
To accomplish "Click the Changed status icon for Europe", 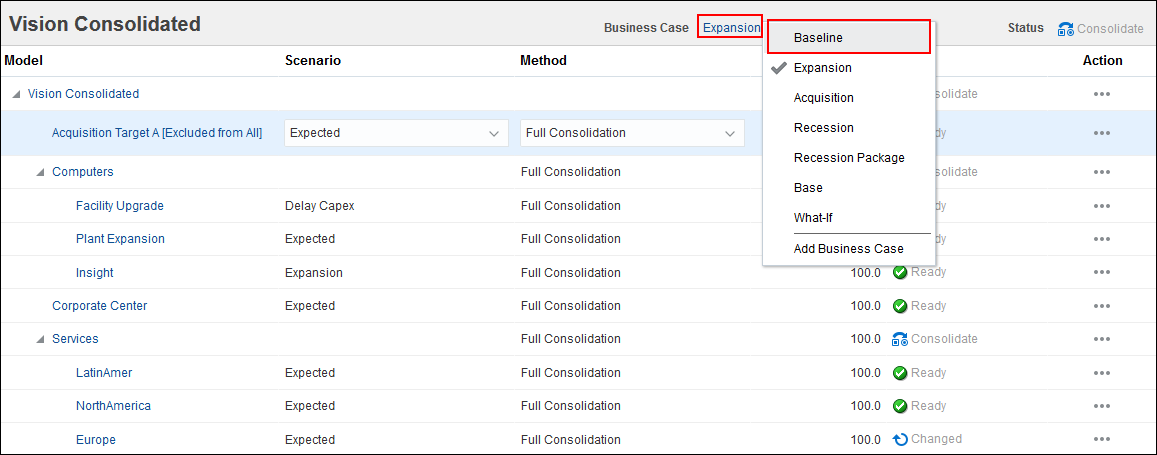I will (900, 439).
